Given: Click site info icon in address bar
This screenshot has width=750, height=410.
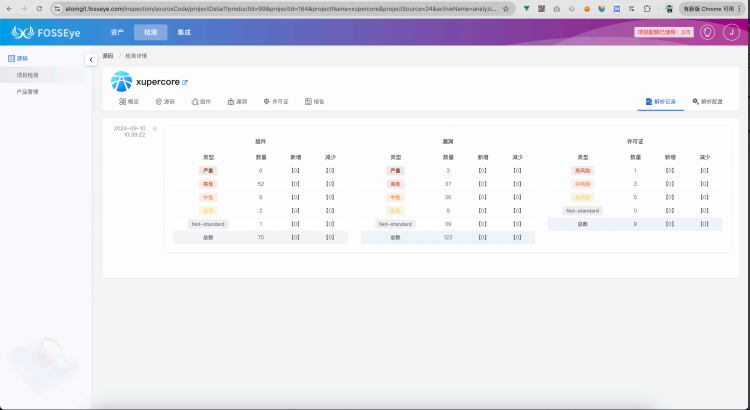Looking at the screenshot, I should coord(57,9).
